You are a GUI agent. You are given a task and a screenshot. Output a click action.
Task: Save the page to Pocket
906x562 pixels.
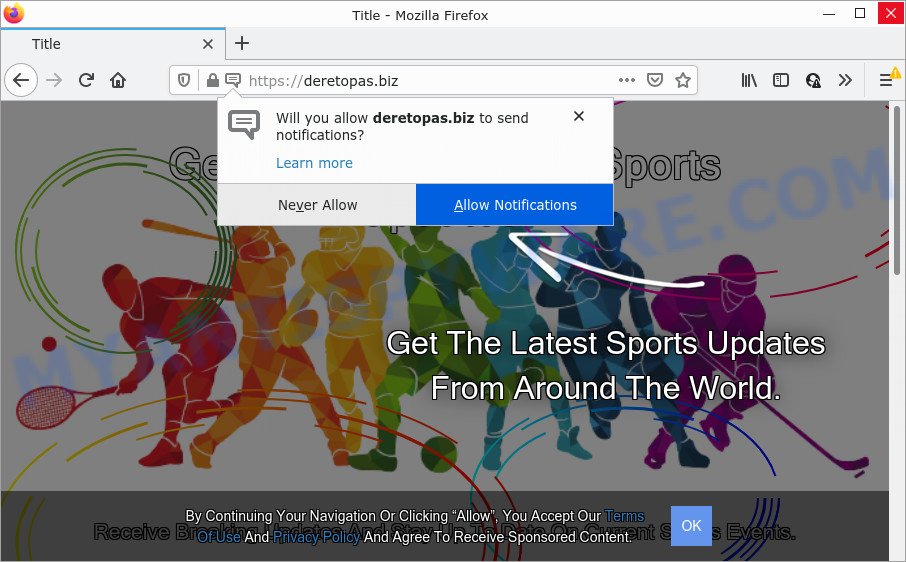tap(655, 80)
